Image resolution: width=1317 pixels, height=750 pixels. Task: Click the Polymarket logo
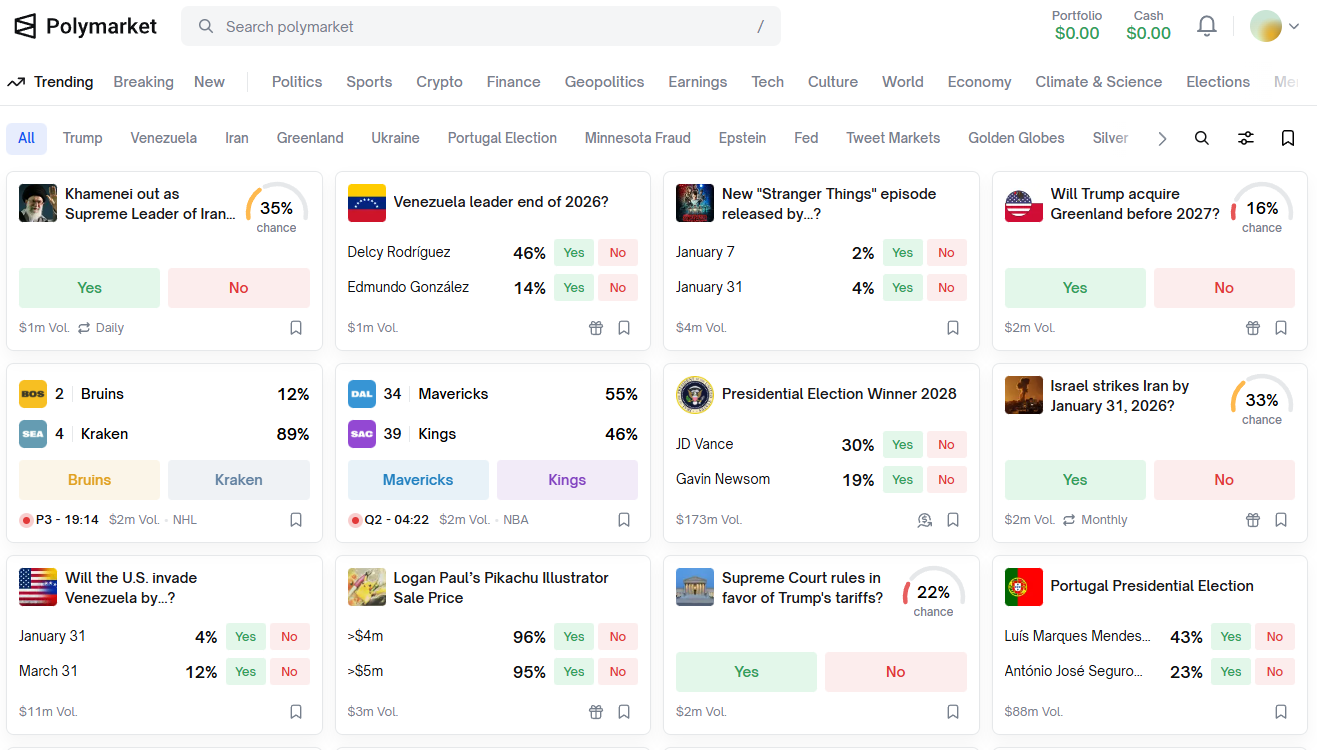[86, 26]
